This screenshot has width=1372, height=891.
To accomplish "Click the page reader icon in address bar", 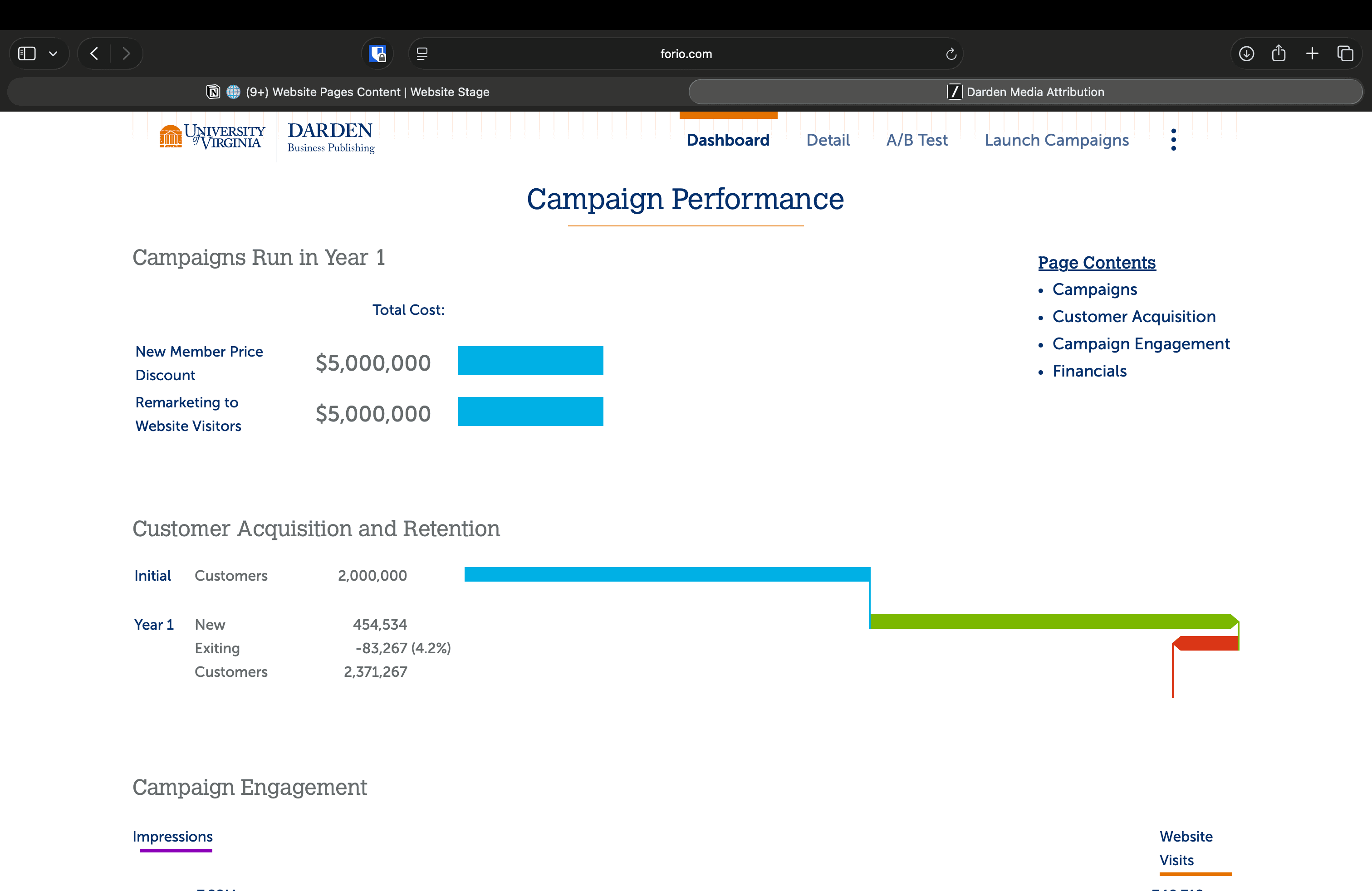I will (x=422, y=54).
